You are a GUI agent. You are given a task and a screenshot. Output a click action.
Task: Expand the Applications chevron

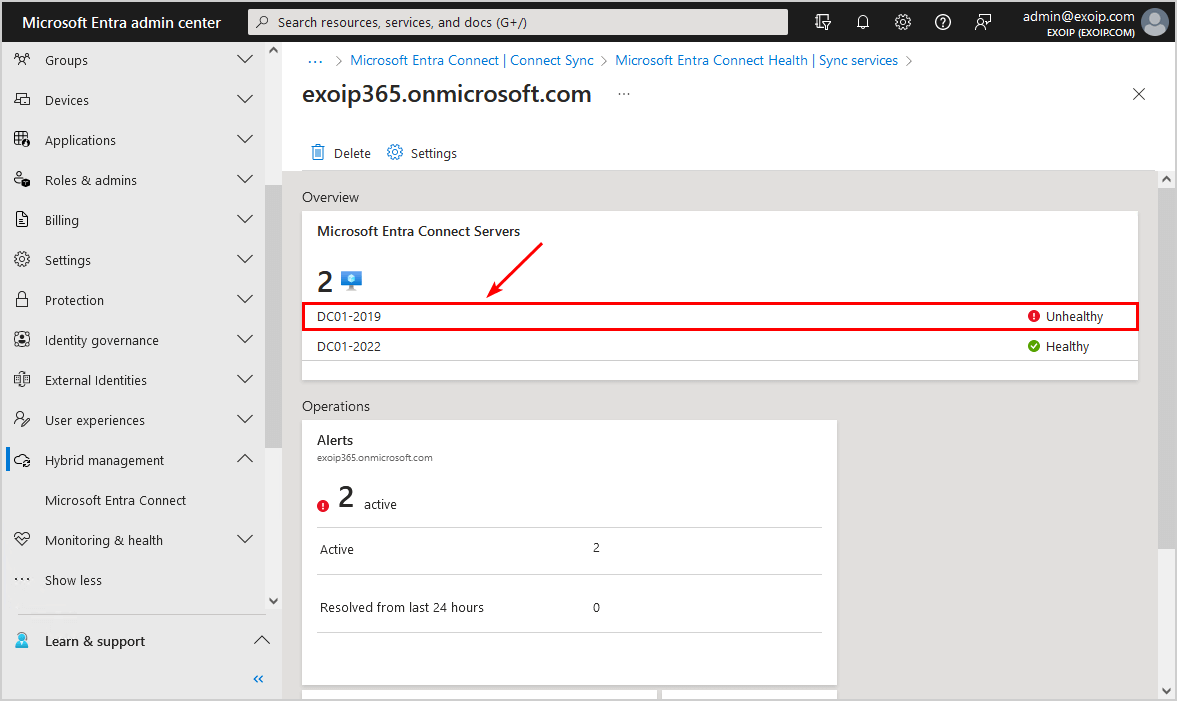click(245, 139)
